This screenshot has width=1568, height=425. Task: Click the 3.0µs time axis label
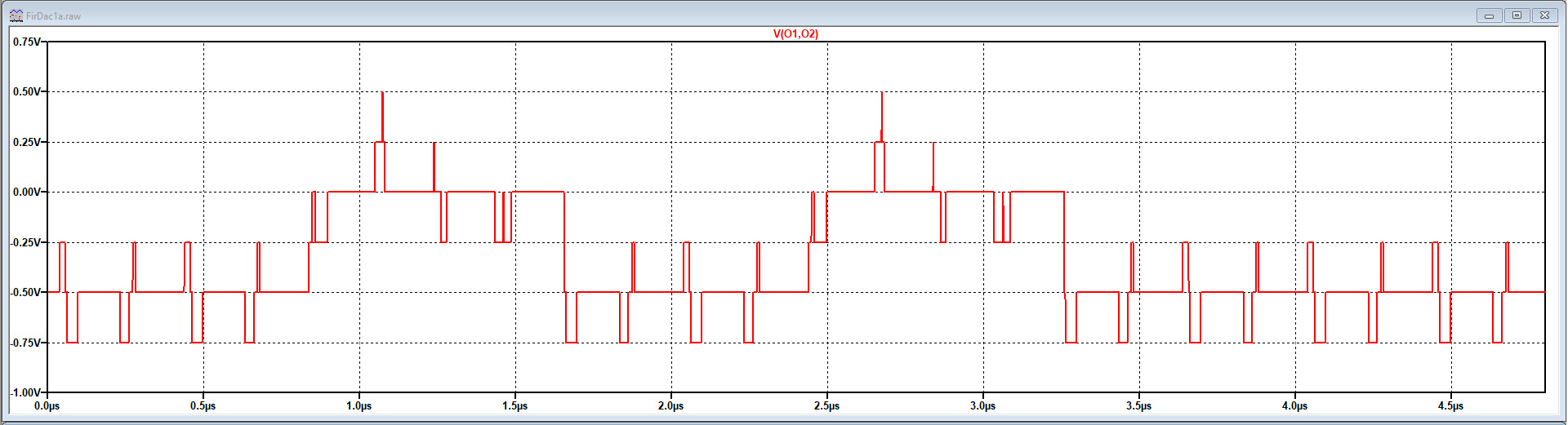[x=983, y=405]
